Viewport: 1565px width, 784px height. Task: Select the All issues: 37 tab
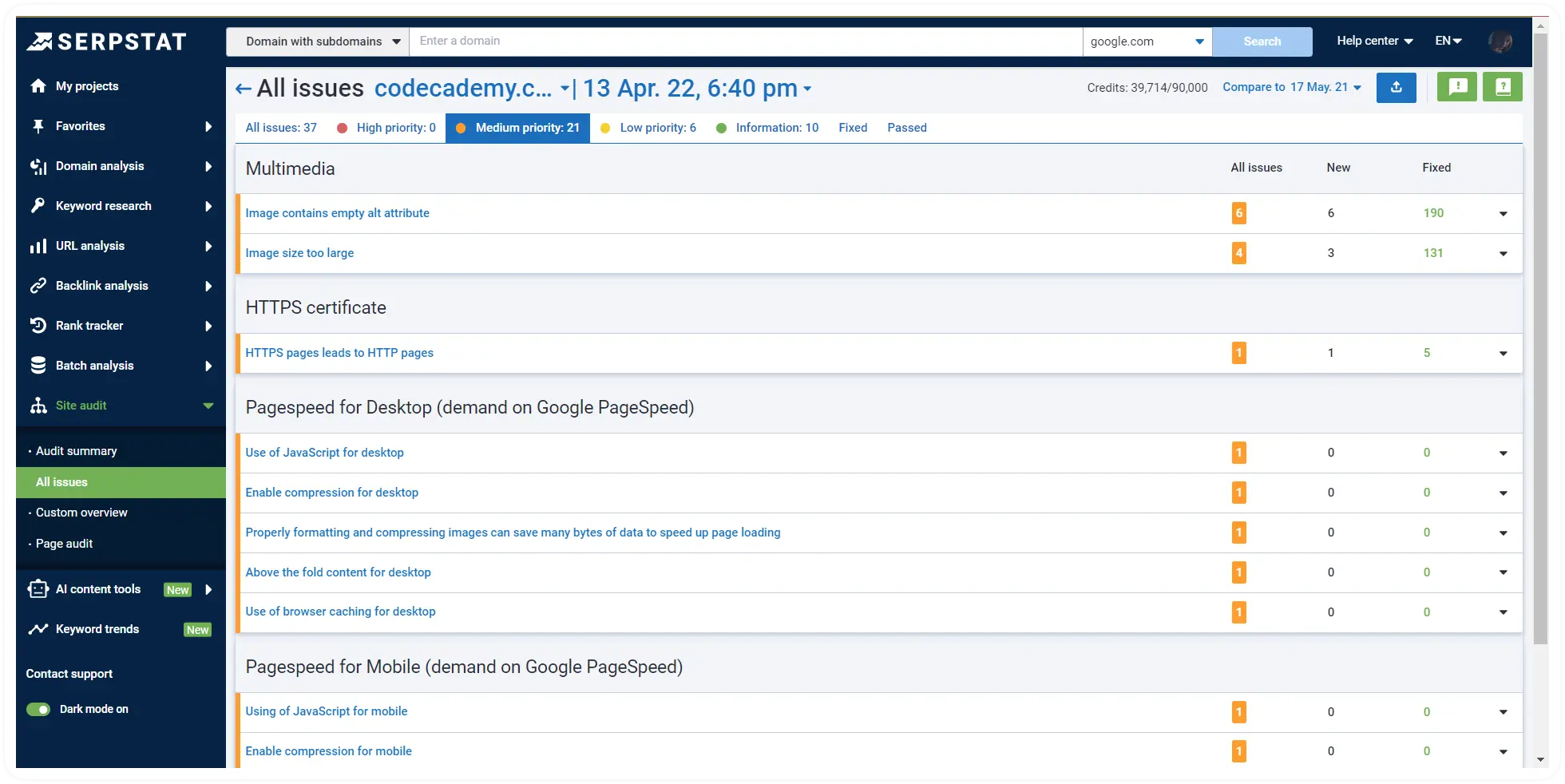(x=281, y=128)
